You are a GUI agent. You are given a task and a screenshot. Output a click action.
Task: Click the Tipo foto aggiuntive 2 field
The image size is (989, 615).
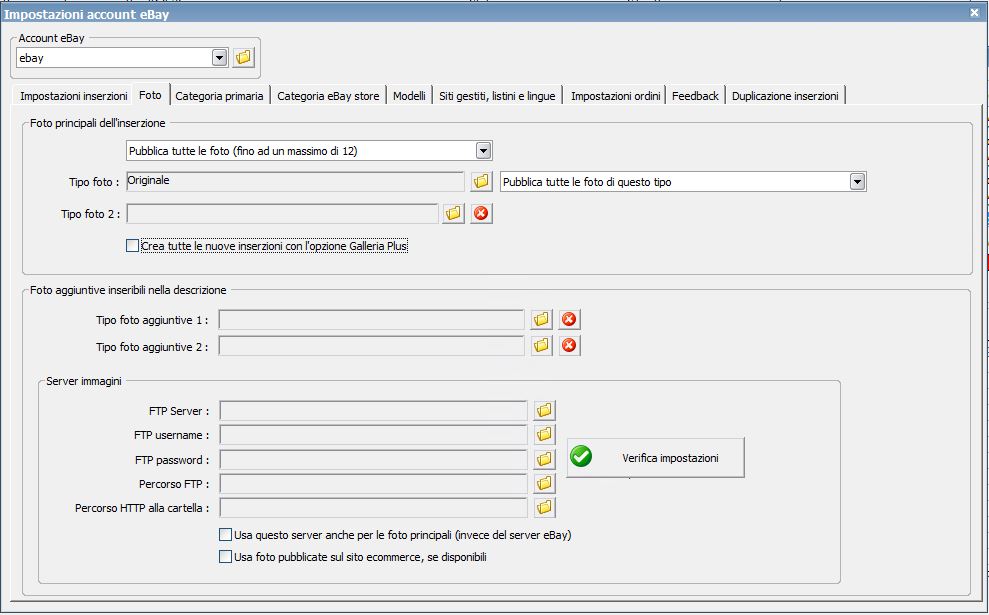coord(372,346)
